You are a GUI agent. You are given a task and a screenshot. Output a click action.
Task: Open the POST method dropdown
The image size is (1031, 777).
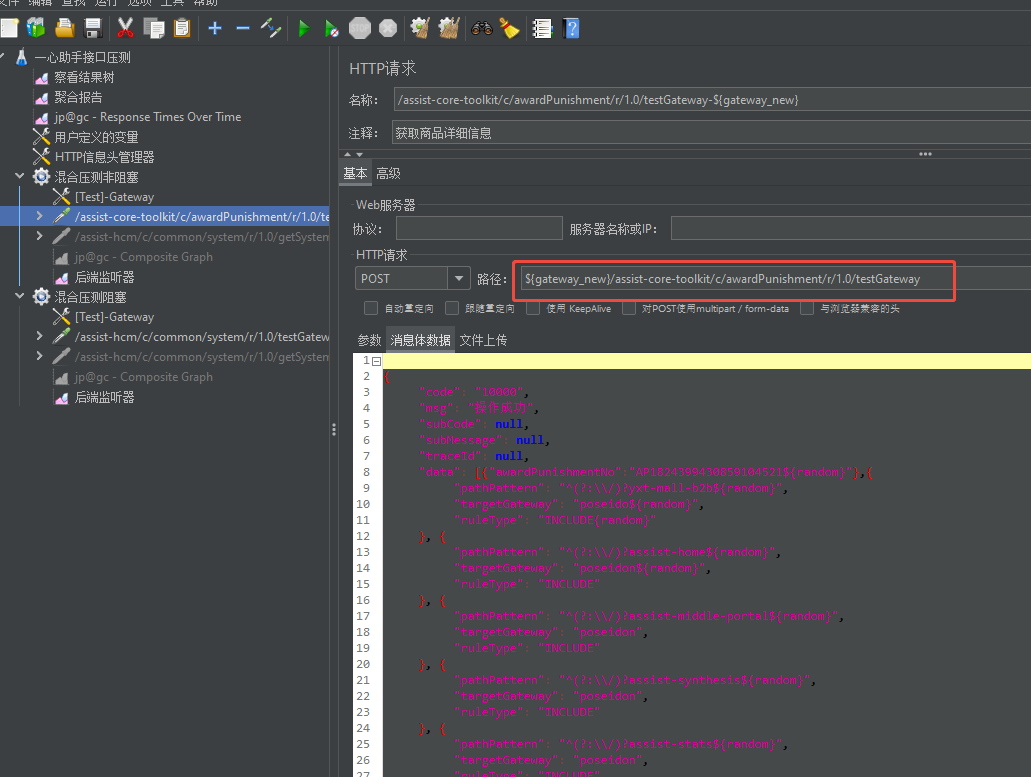pos(459,279)
